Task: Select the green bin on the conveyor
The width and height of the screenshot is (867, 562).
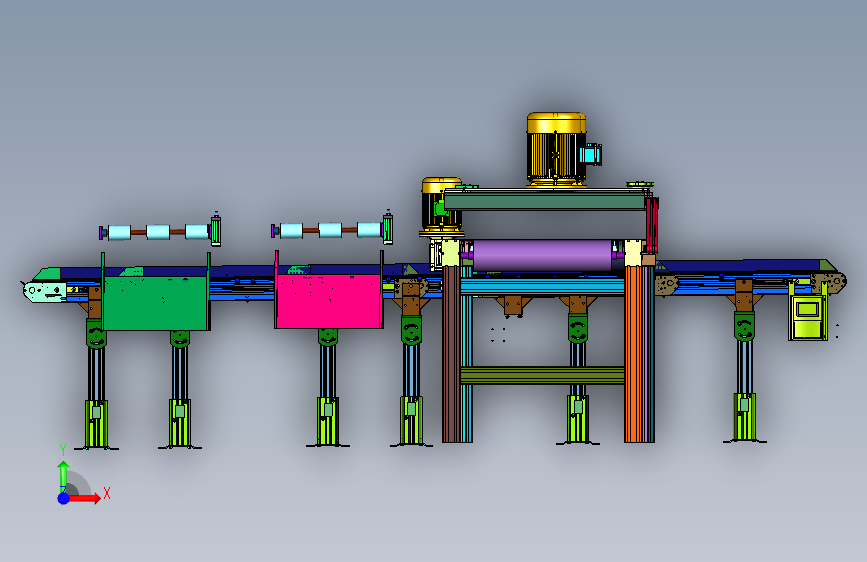Action: [x=155, y=303]
